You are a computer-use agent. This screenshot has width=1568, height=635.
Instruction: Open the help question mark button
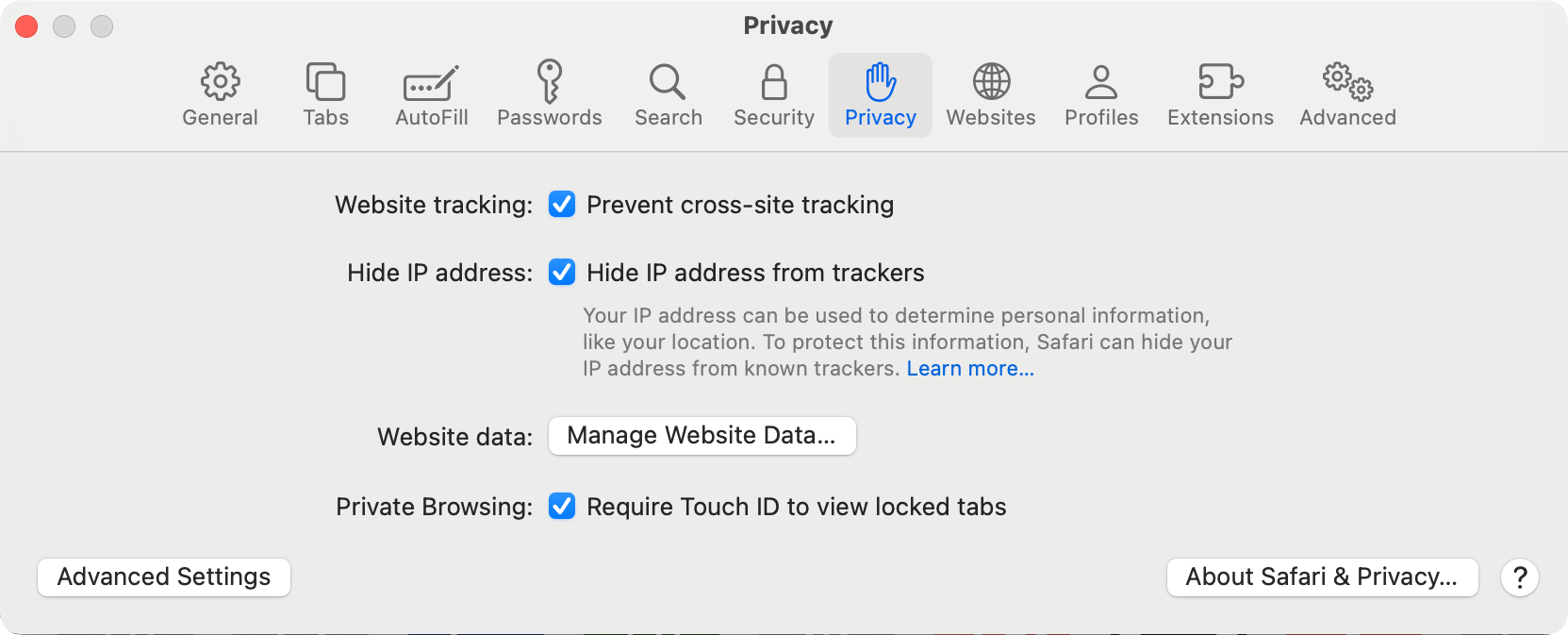(x=1519, y=577)
